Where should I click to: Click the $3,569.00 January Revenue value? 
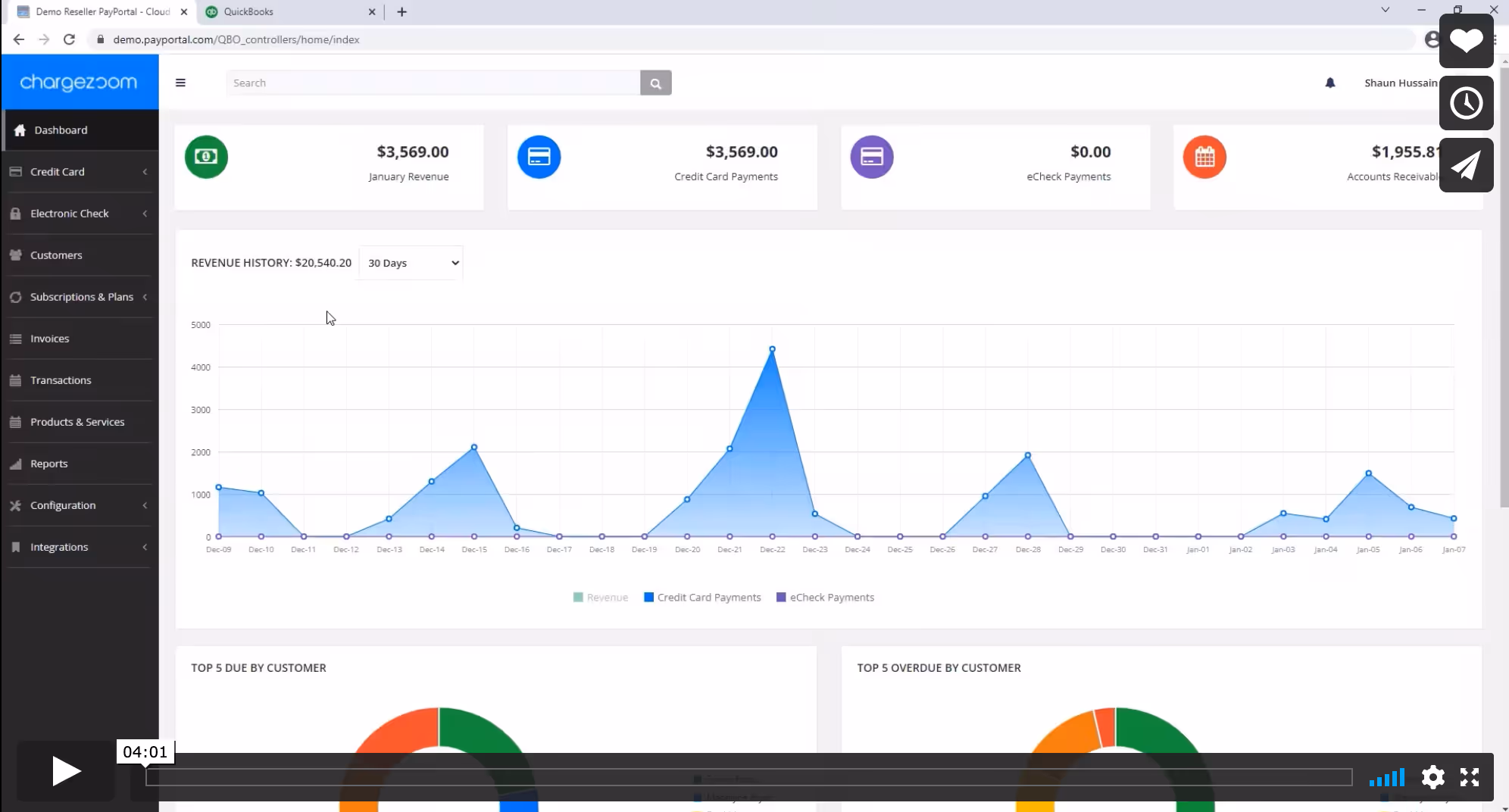point(413,151)
